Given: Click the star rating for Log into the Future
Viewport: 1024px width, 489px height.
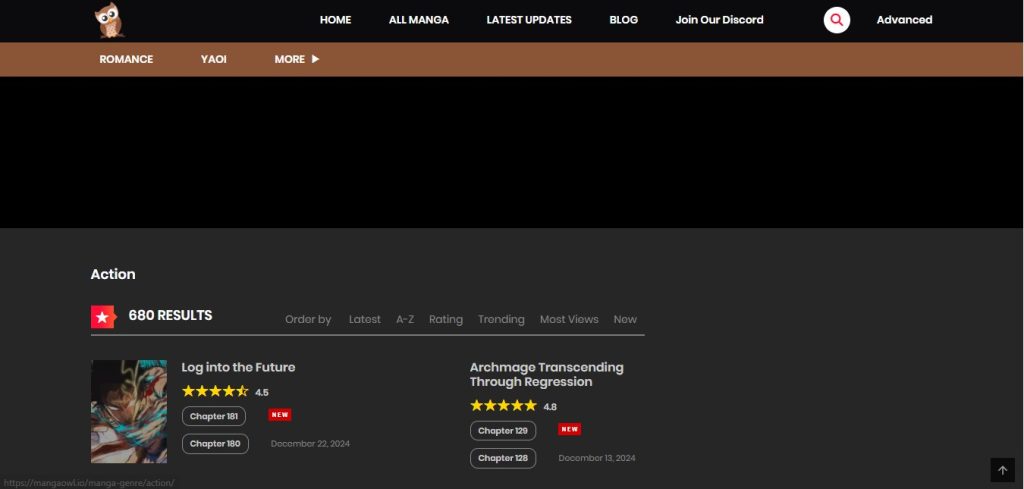Looking at the screenshot, I should (215, 392).
